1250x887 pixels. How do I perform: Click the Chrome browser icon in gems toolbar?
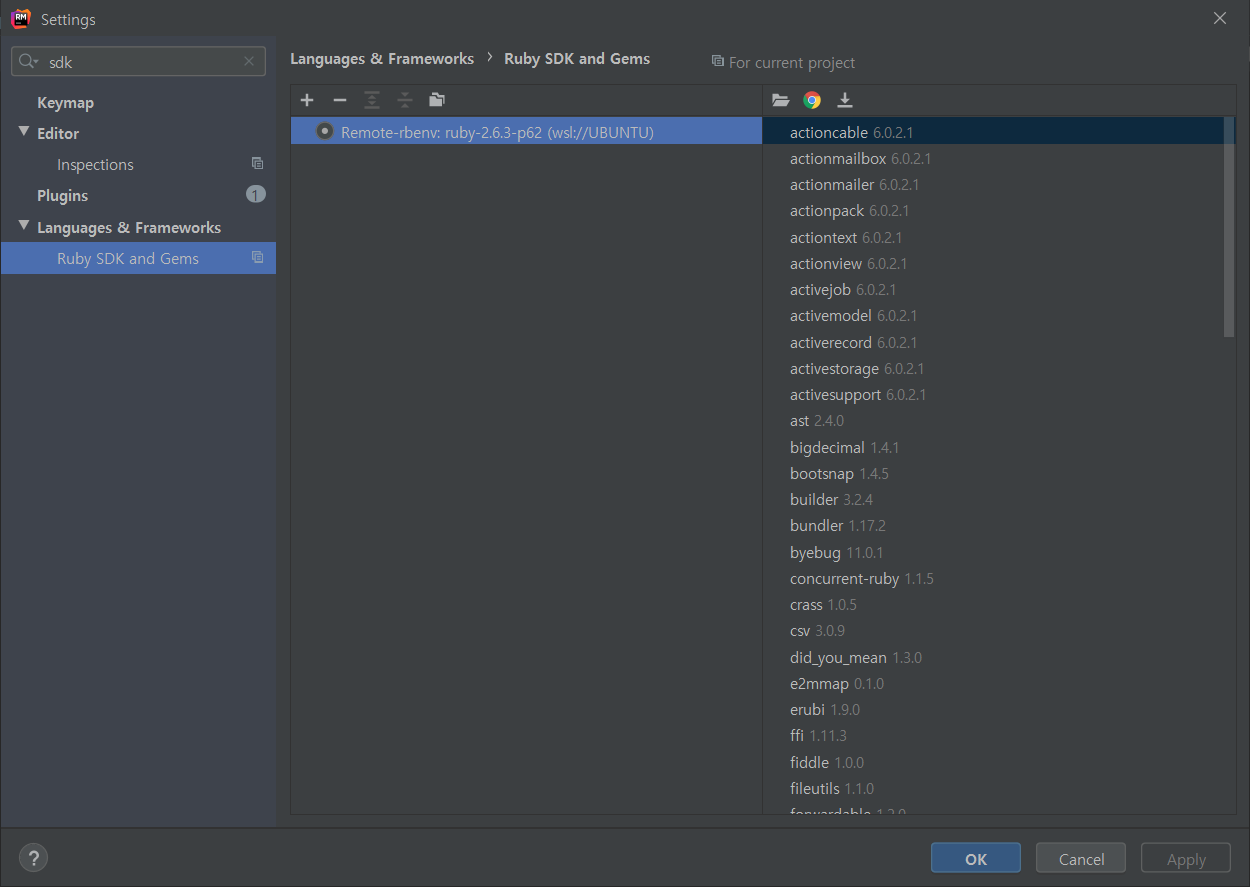812,100
